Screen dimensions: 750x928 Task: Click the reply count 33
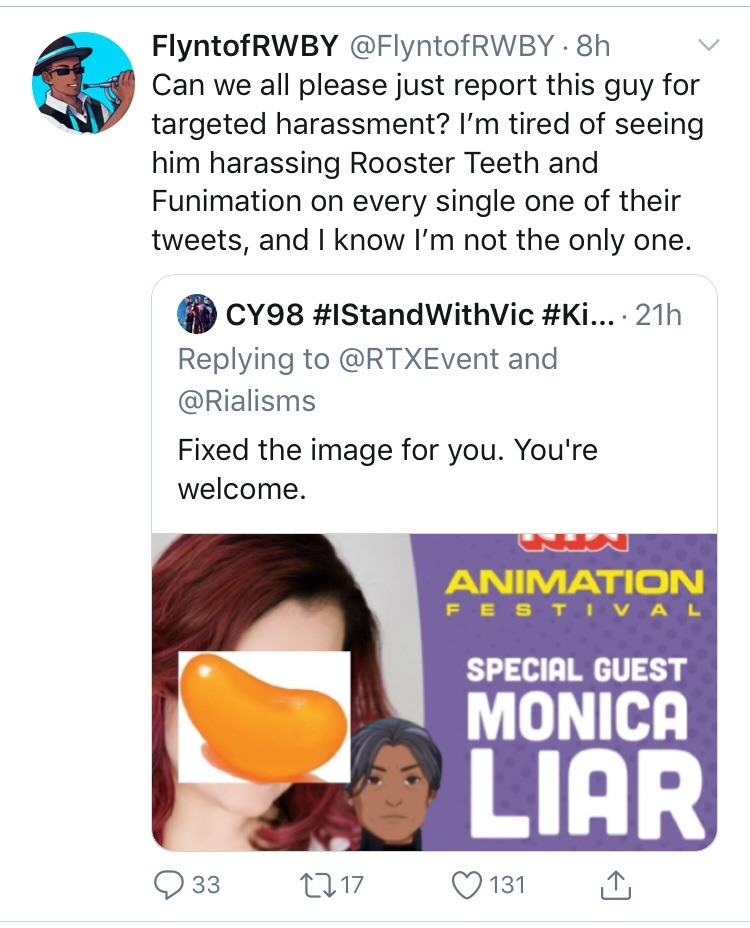pos(205,884)
